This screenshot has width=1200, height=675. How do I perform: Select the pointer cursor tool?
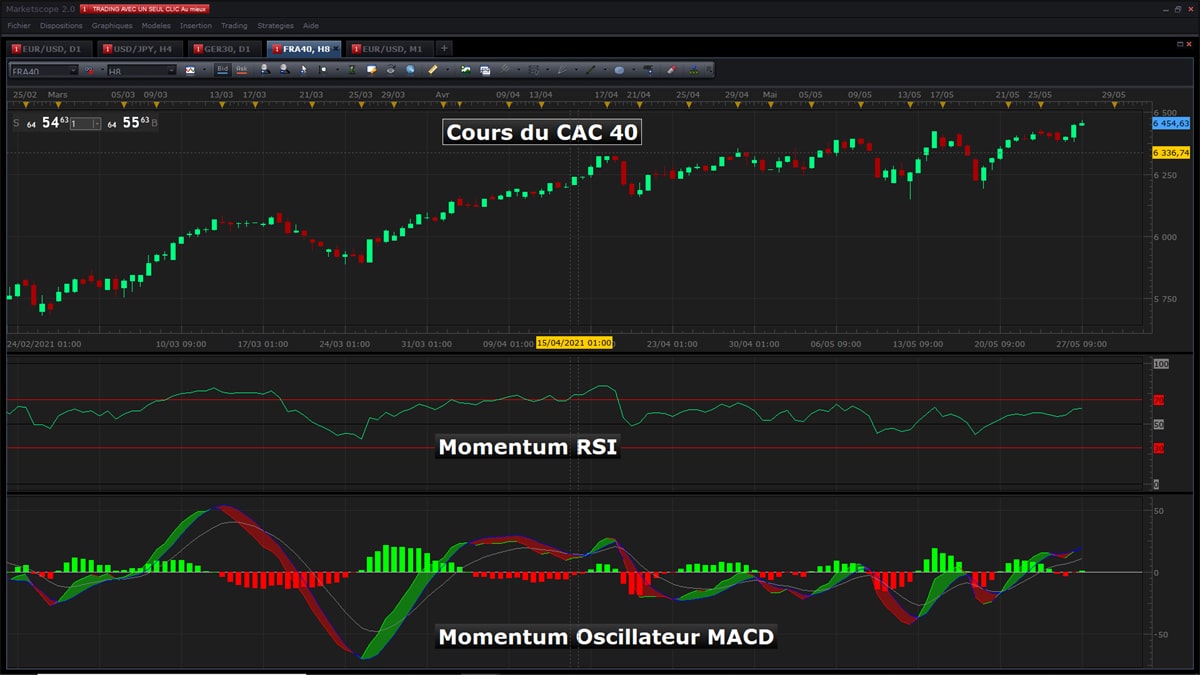tap(303, 70)
